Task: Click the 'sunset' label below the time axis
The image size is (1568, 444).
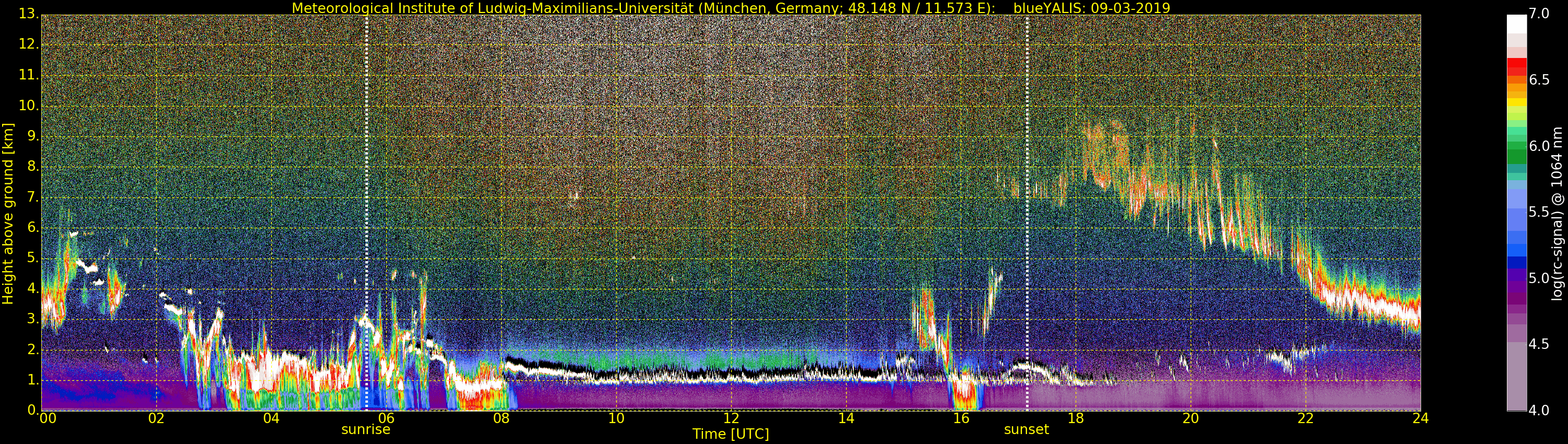Action: [x=1027, y=429]
